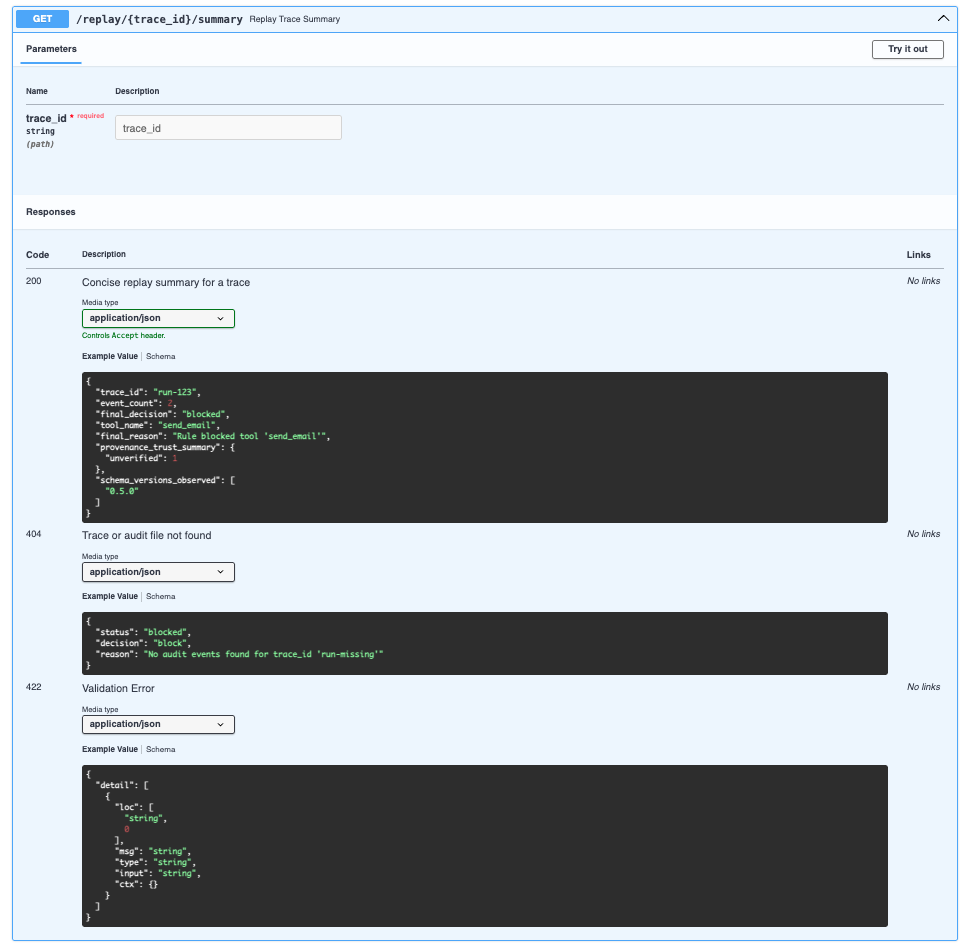Click the 404 response example JSON block
968x945 pixels.
485,643
